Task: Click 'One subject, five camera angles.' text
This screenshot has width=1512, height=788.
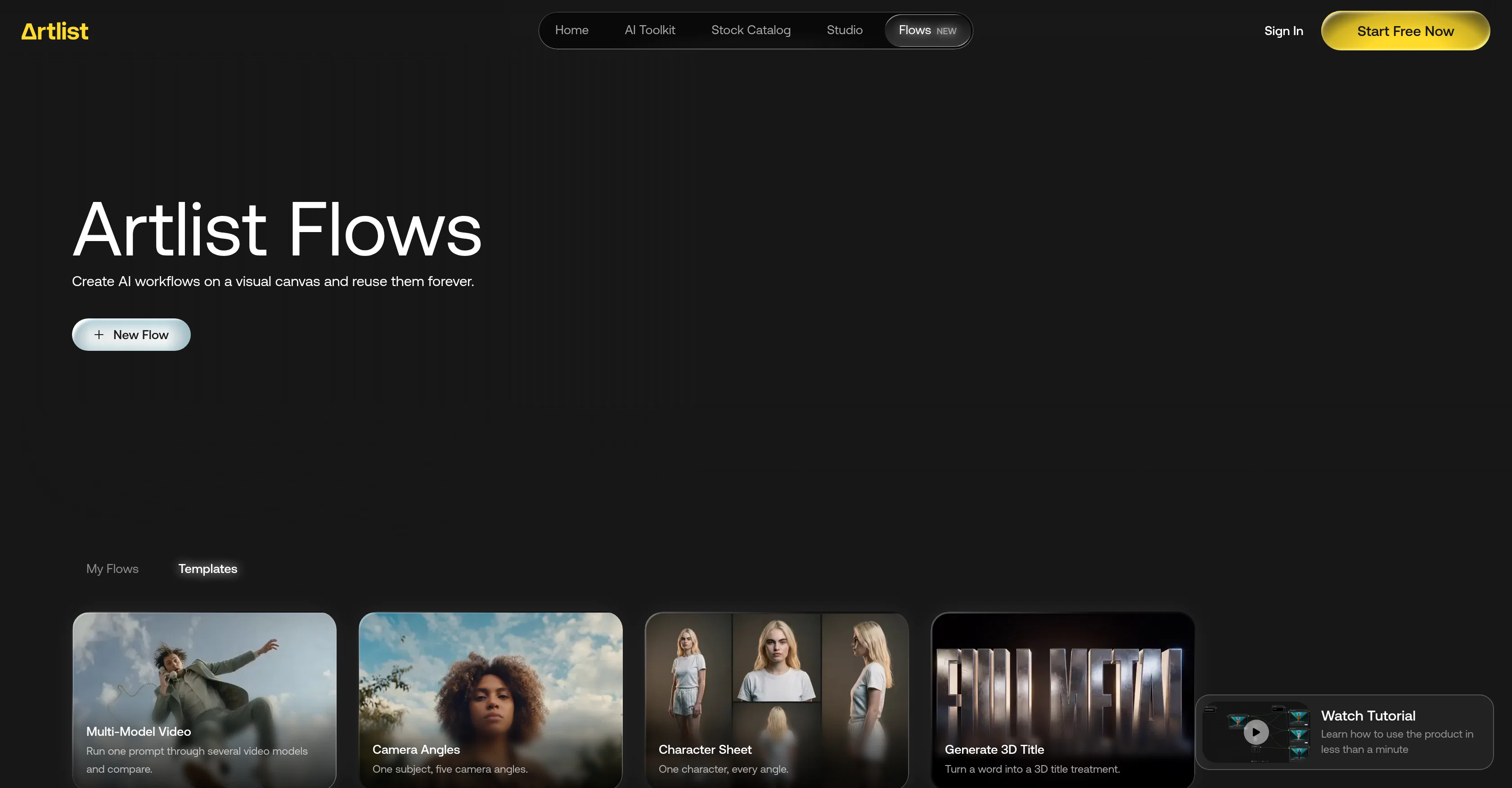Action: 450,769
